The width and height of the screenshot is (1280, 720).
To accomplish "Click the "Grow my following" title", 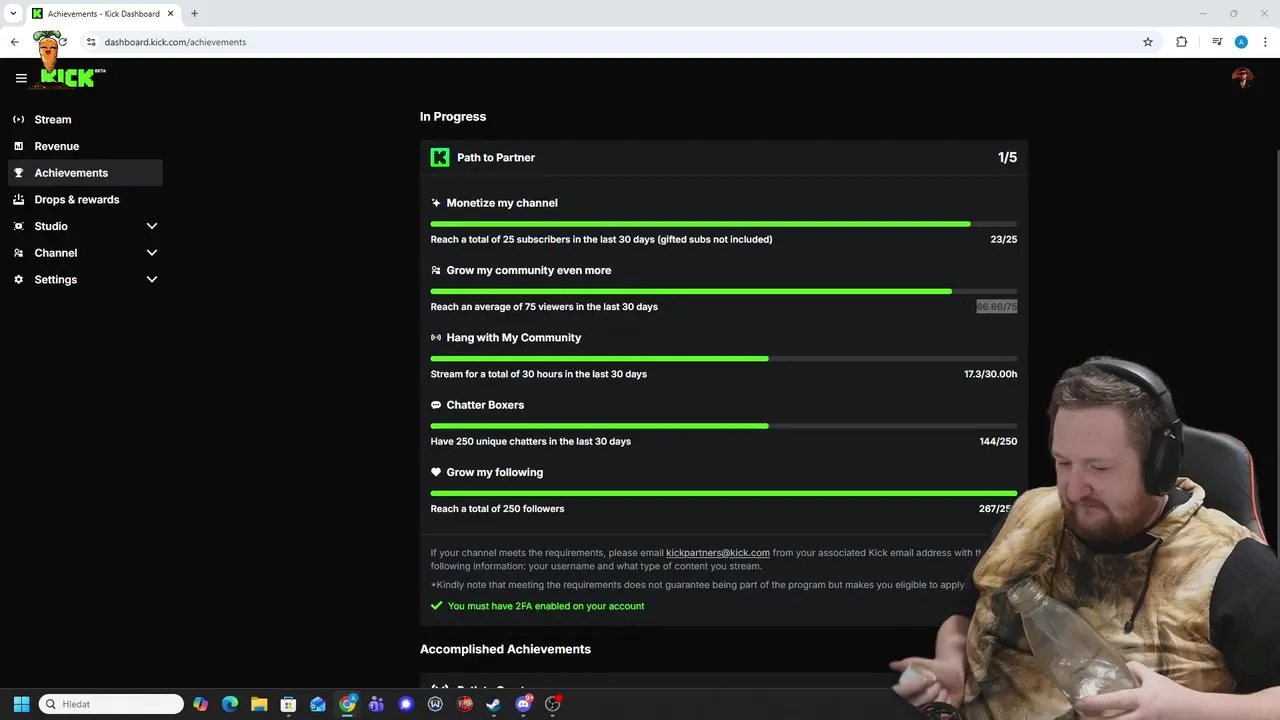I will pos(495,472).
